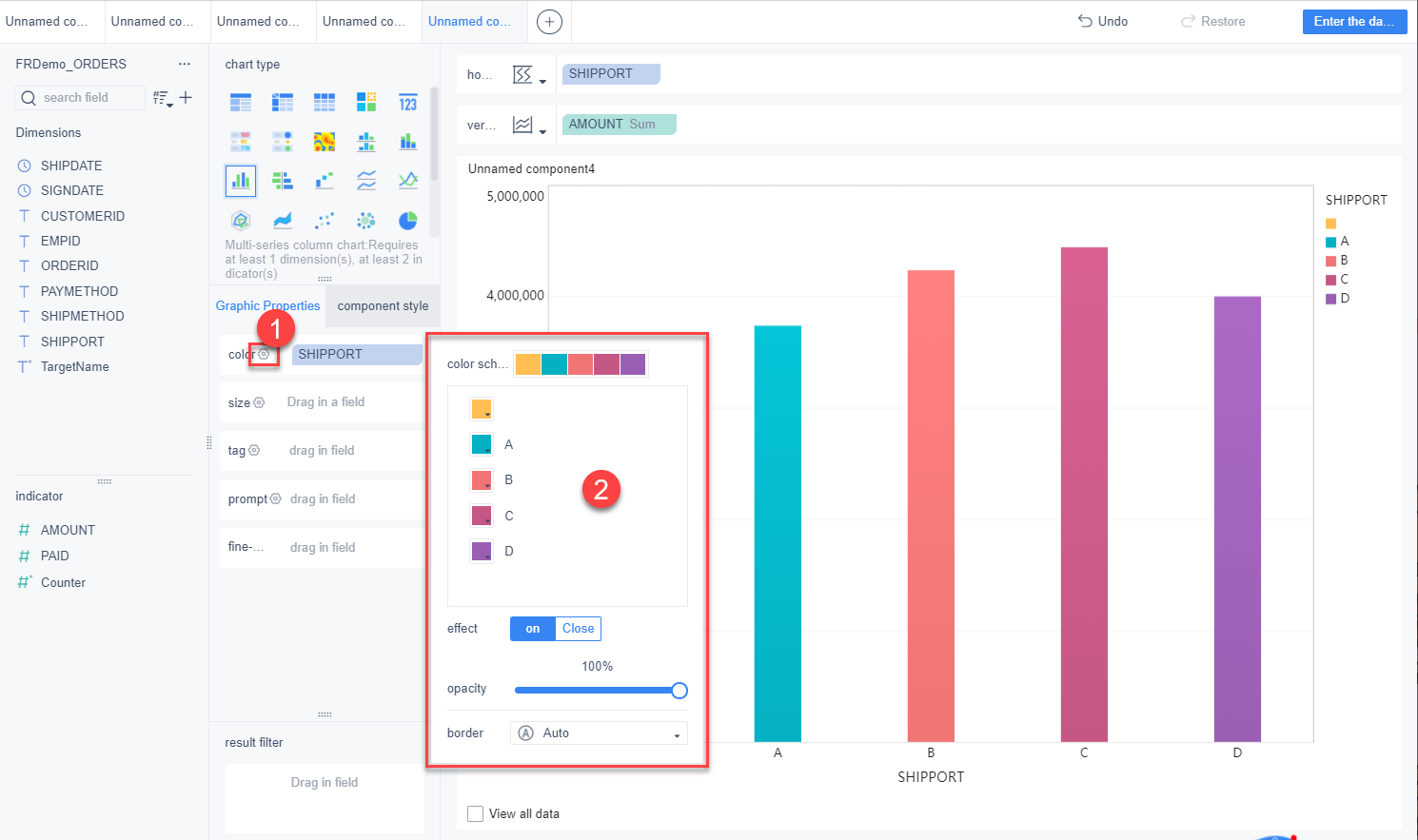Choose the pie chart type icon

pyautogui.click(x=408, y=221)
